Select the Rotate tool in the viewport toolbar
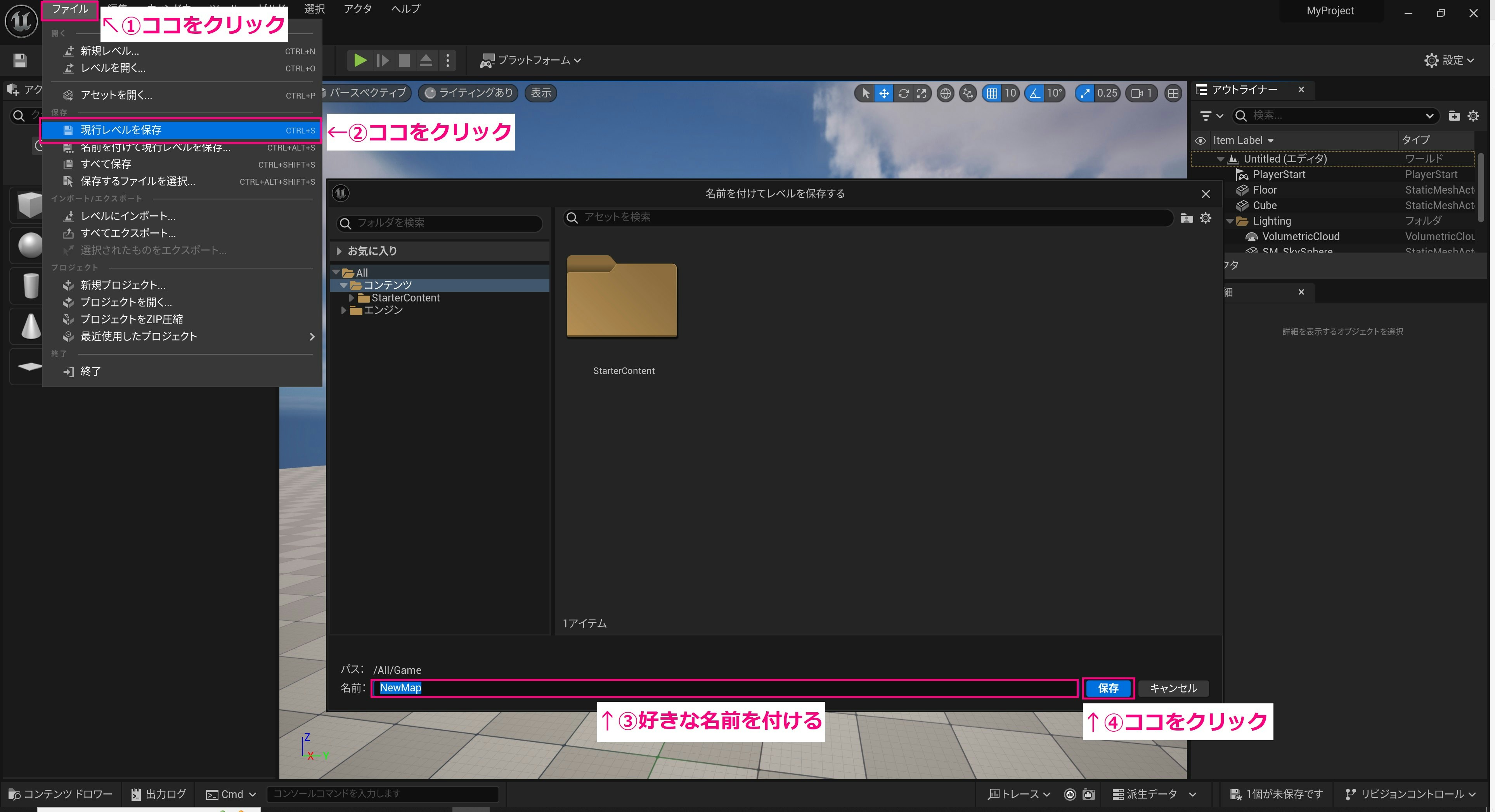1495x812 pixels. pos(904,93)
